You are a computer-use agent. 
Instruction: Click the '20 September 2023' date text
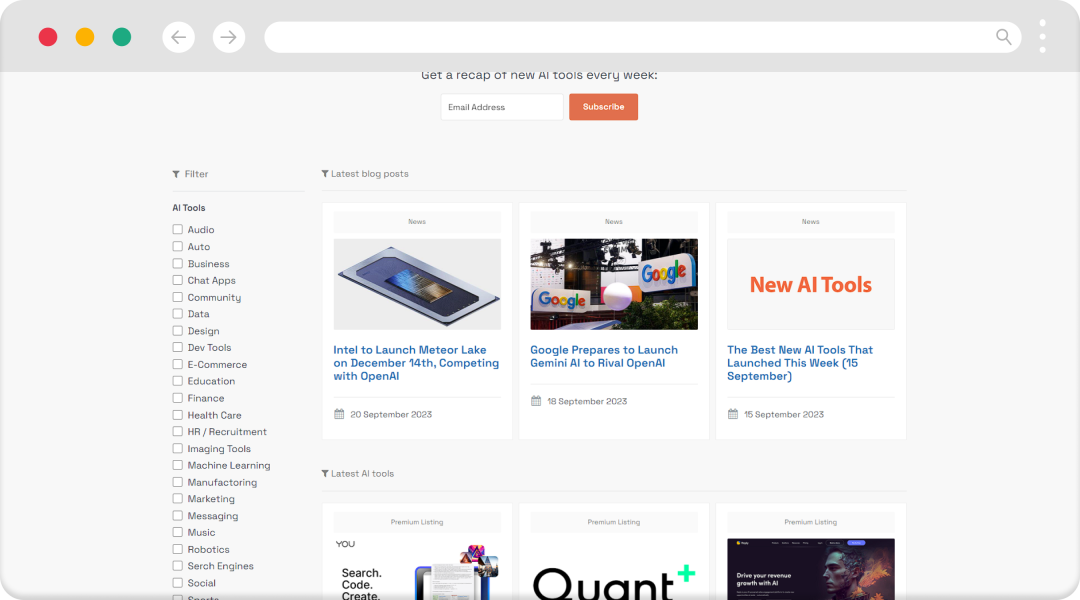click(391, 415)
